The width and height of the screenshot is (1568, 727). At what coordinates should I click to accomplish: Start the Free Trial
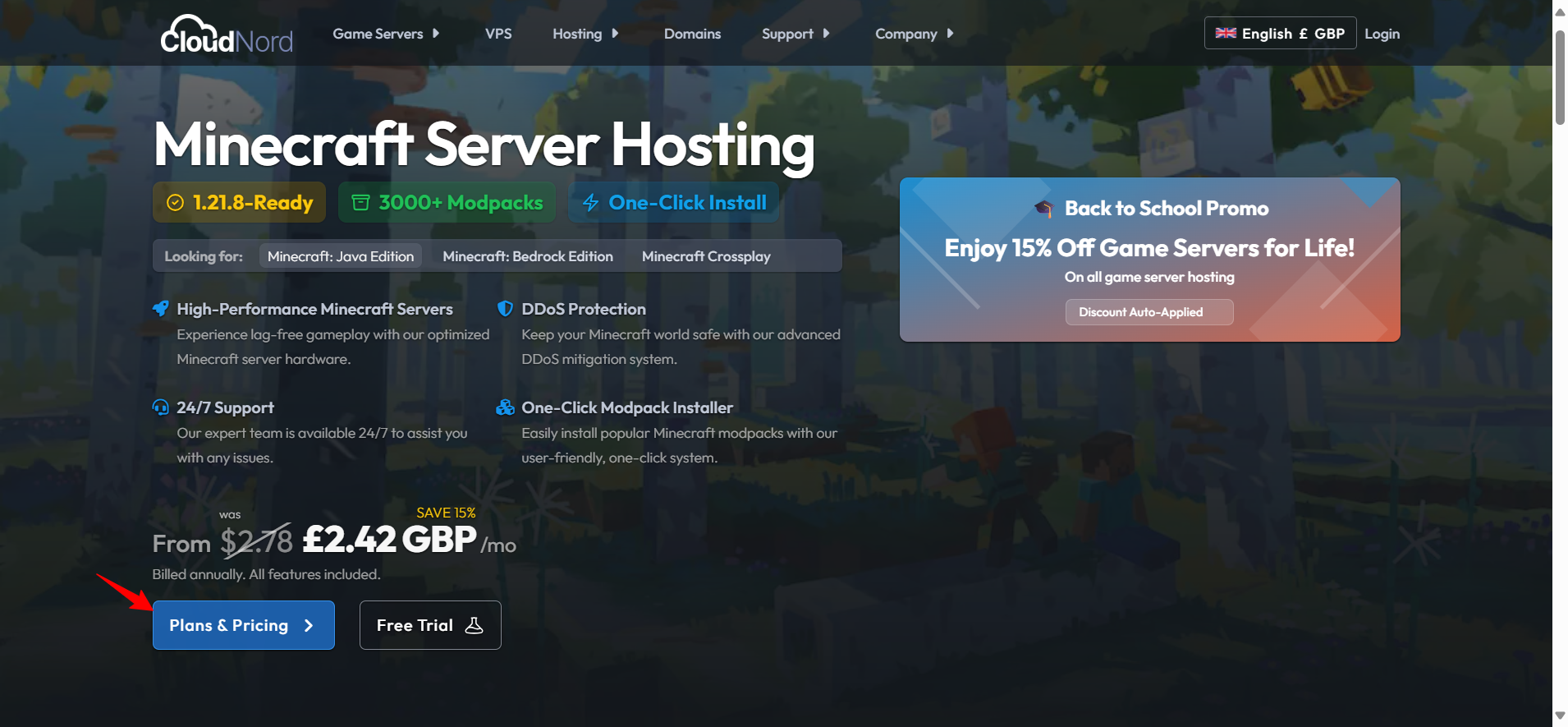[x=430, y=625]
